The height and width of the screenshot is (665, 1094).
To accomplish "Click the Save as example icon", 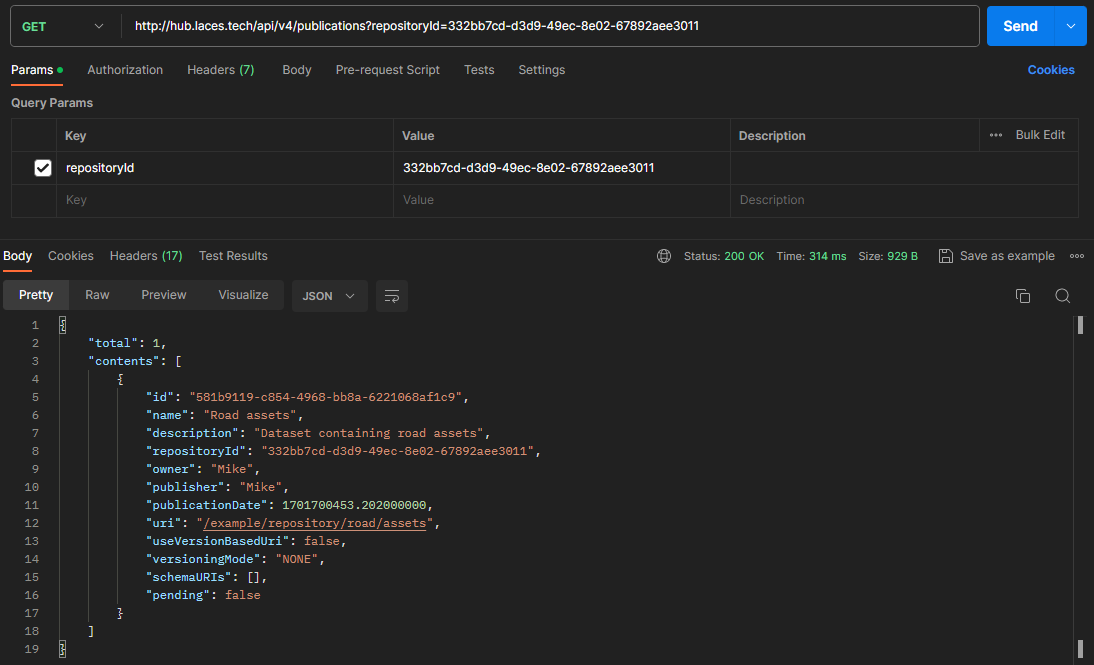I will pos(945,256).
